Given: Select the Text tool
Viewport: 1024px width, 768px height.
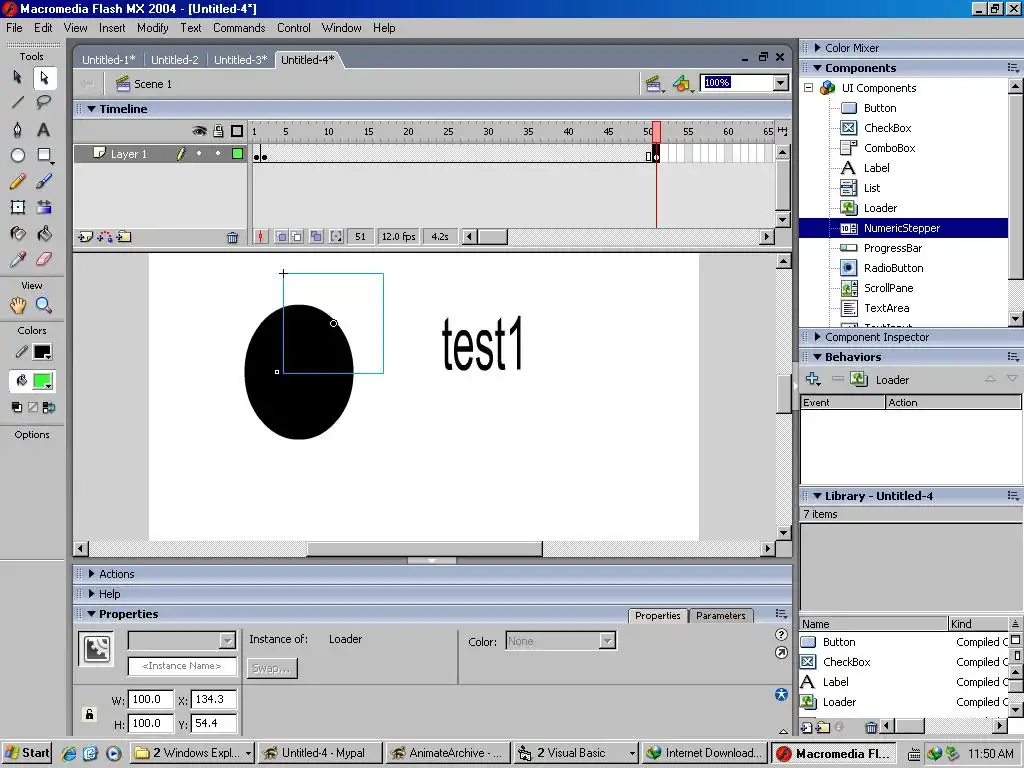Looking at the screenshot, I should point(44,129).
